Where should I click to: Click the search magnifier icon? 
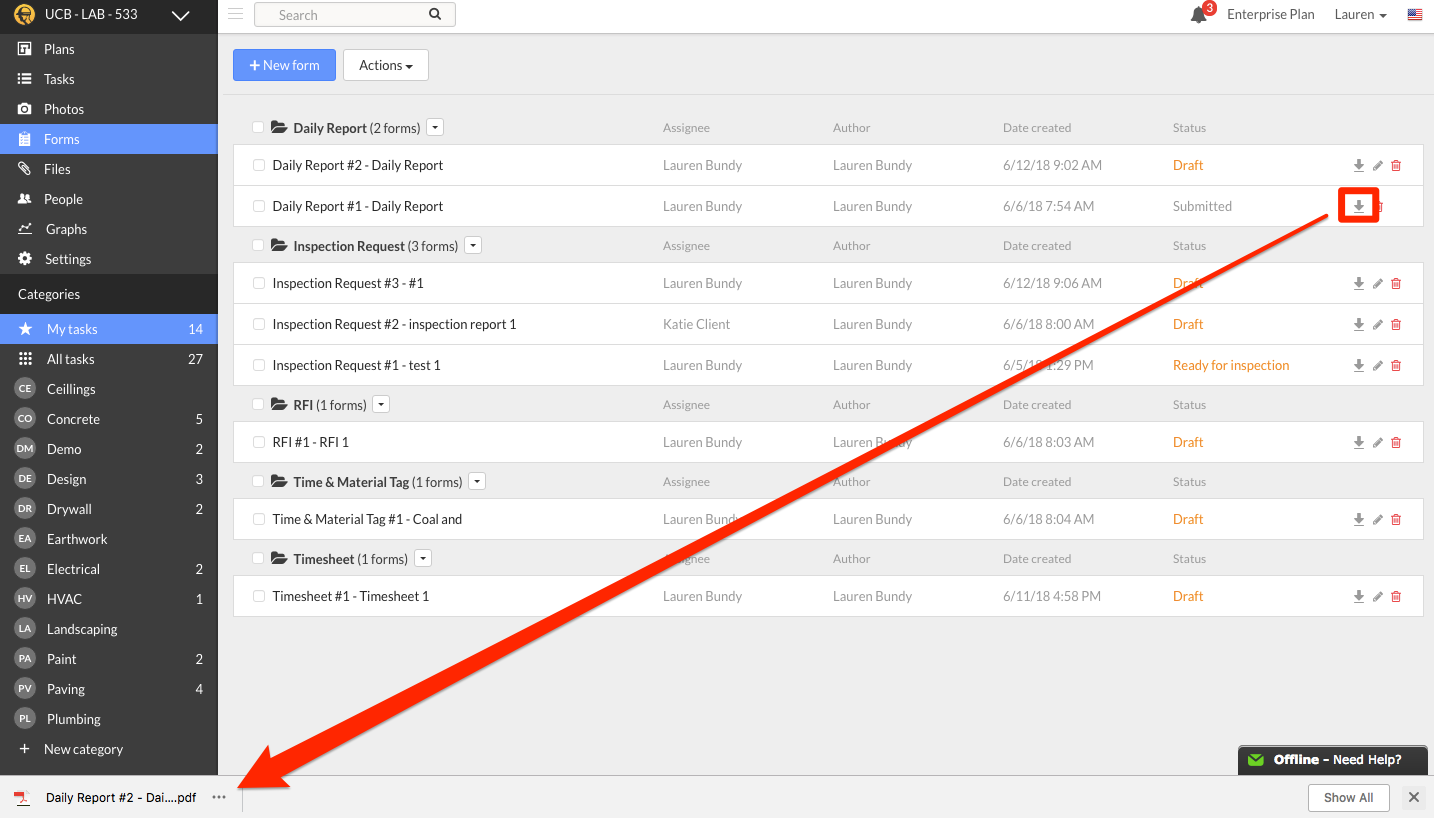point(435,14)
